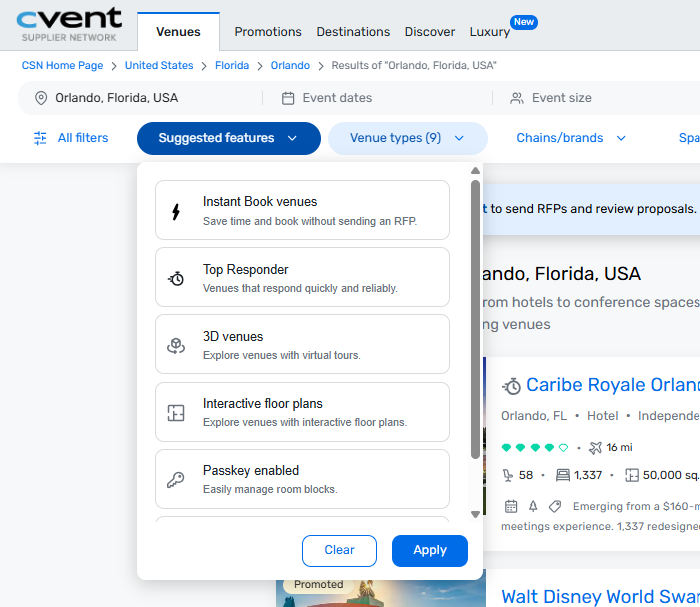Click the calendar icon in Caribe Royale card
The width and height of the screenshot is (700, 607).
(x=511, y=507)
